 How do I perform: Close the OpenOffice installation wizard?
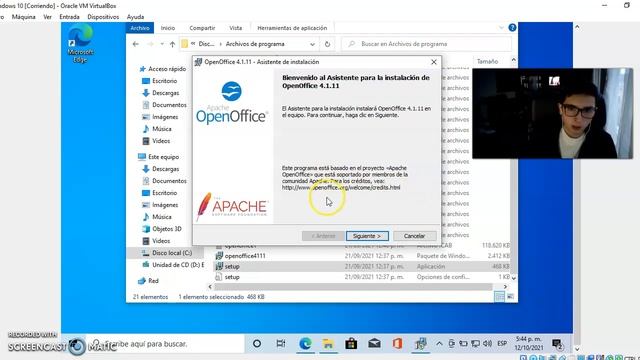click(x=434, y=62)
